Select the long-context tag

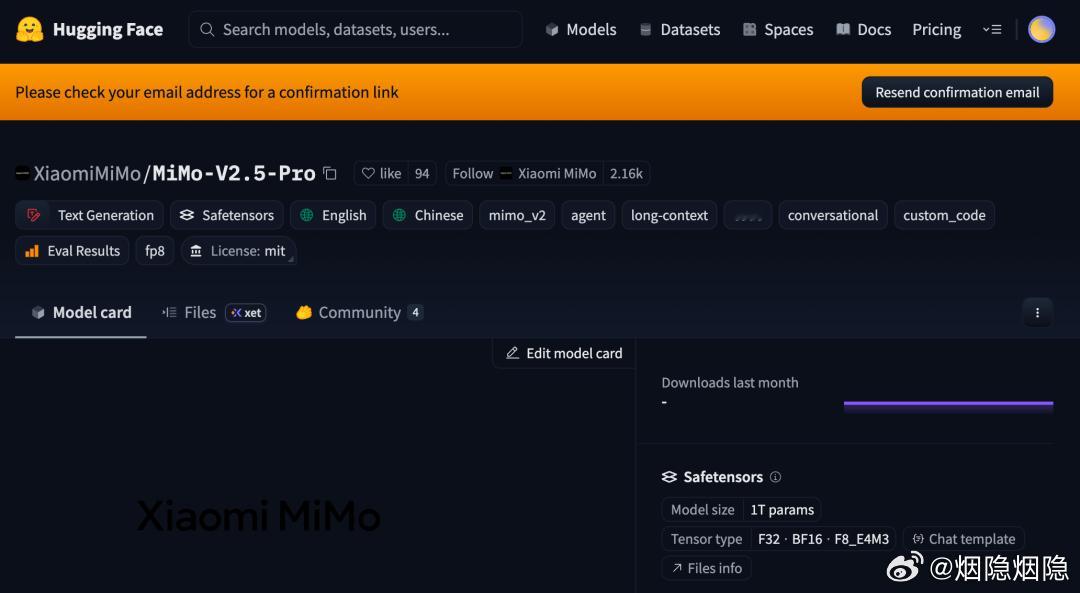(669, 216)
